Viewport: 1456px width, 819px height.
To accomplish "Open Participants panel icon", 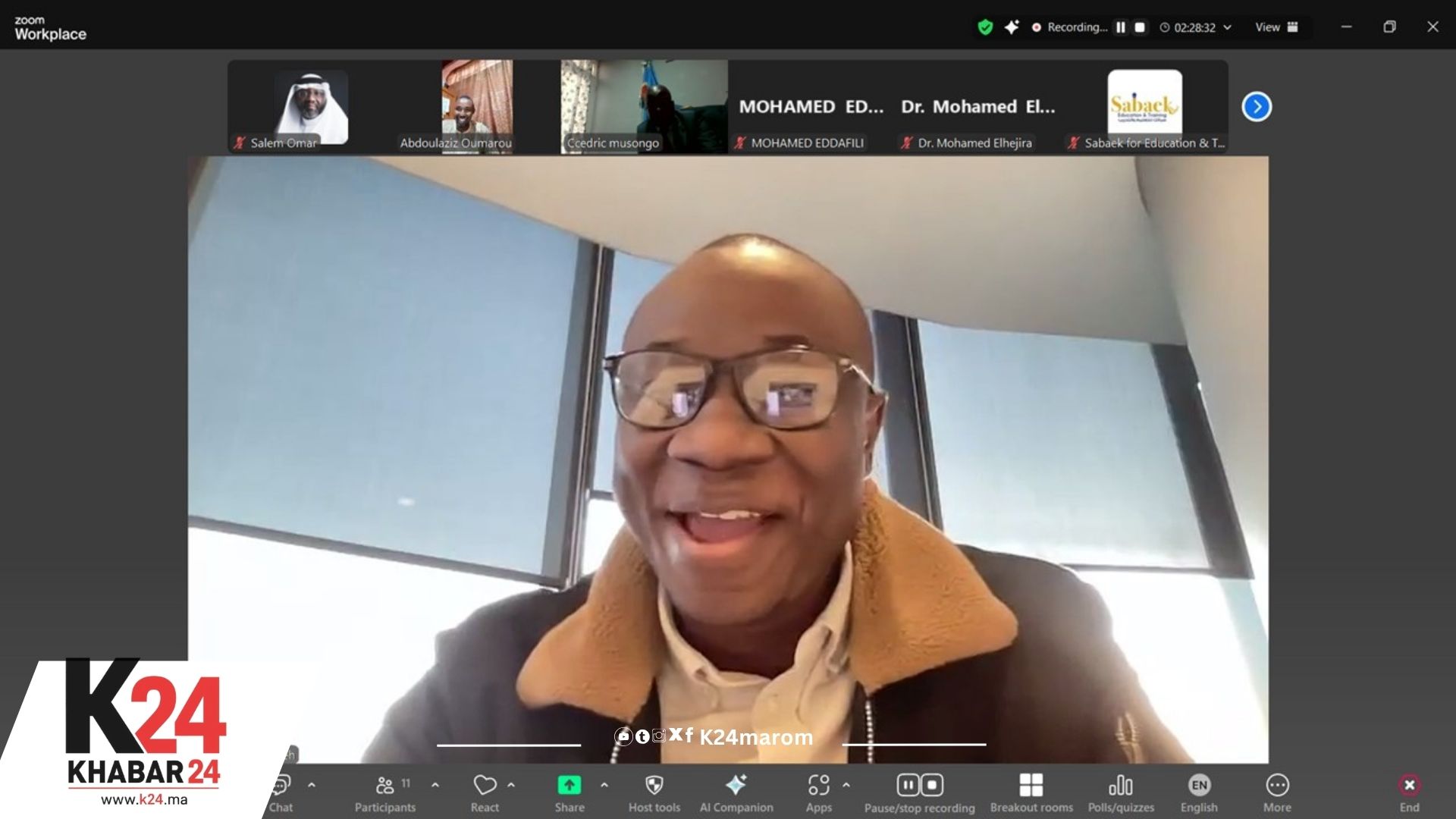I will click(385, 786).
